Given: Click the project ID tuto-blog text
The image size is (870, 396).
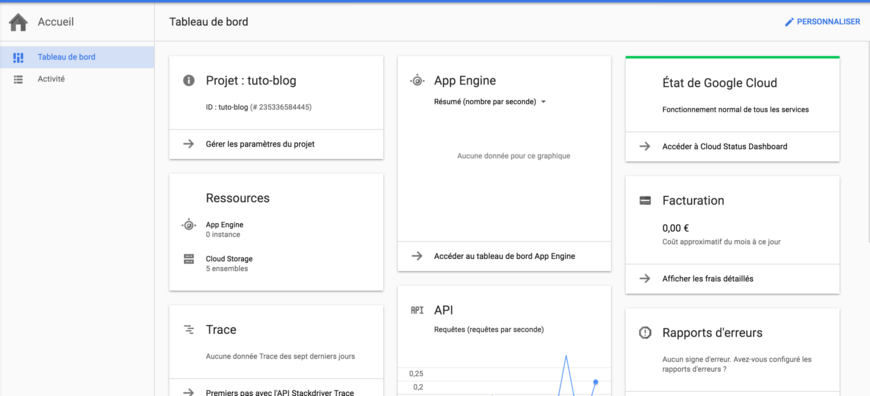Looking at the screenshot, I should coord(259,108).
